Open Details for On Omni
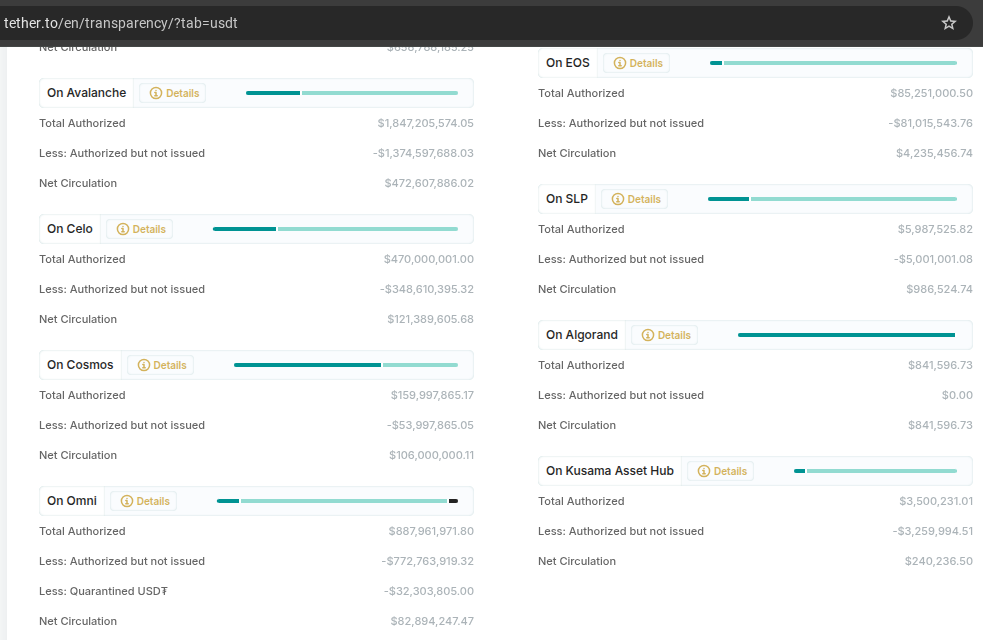 (x=145, y=501)
